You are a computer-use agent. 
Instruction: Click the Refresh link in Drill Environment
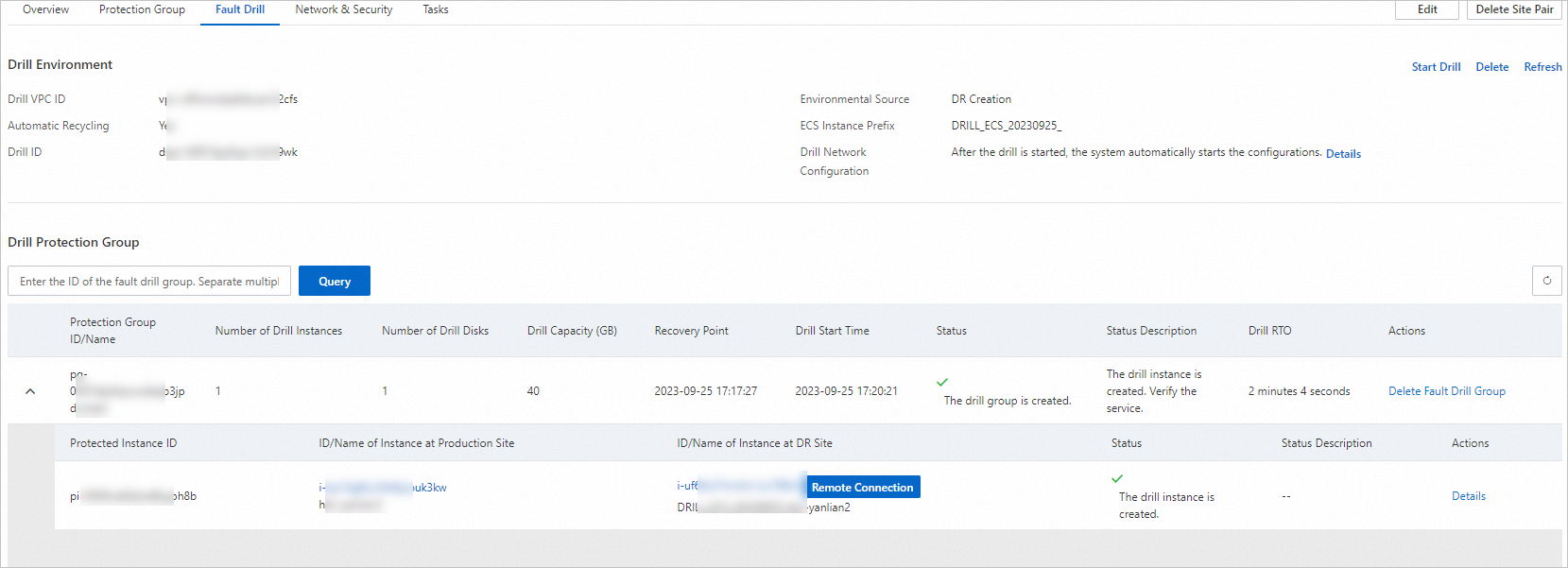click(1542, 67)
